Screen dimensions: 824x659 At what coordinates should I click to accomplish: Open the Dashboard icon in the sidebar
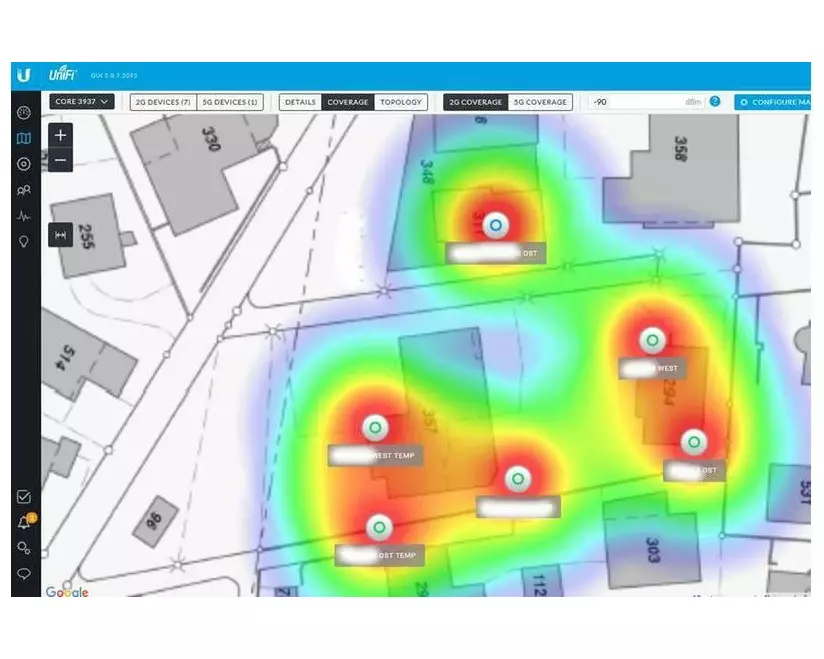[x=24, y=112]
